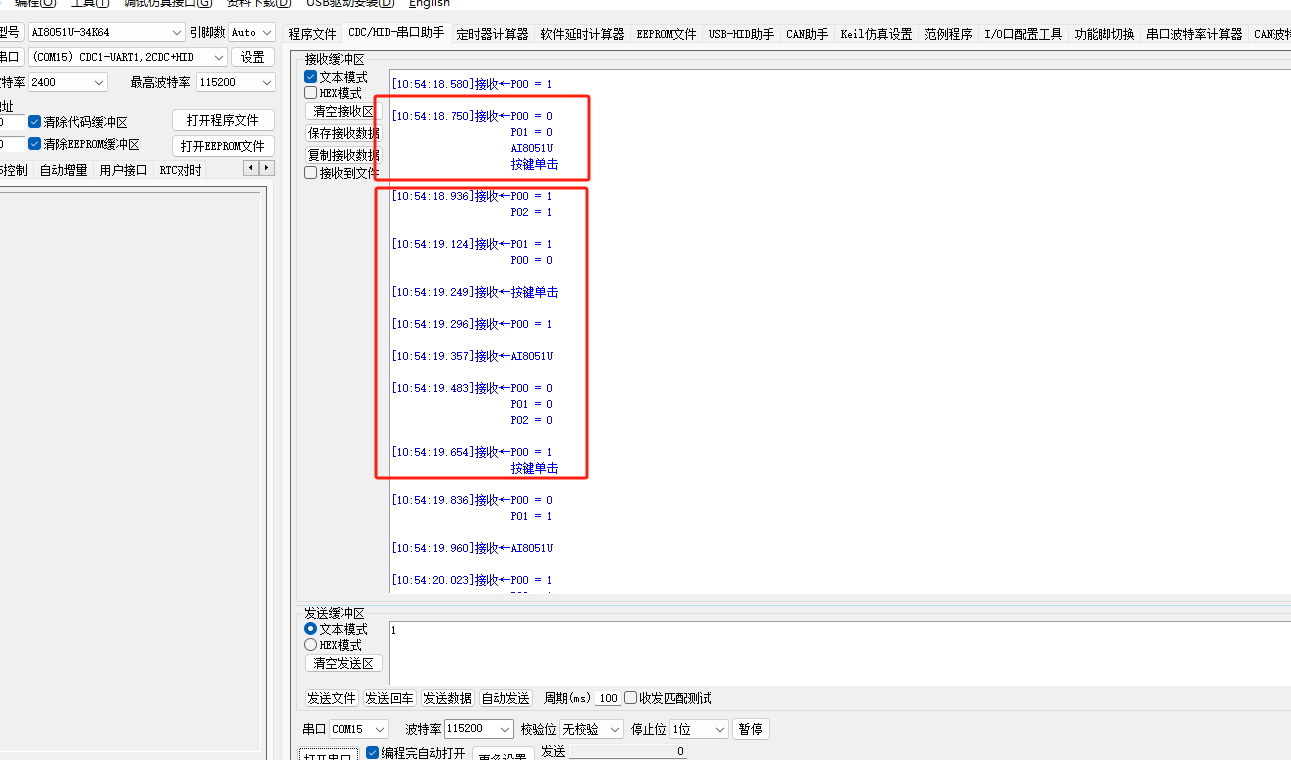1291x760 pixels.
Task: Open the 资料下载(D) menu
Action: click(x=259, y=4)
